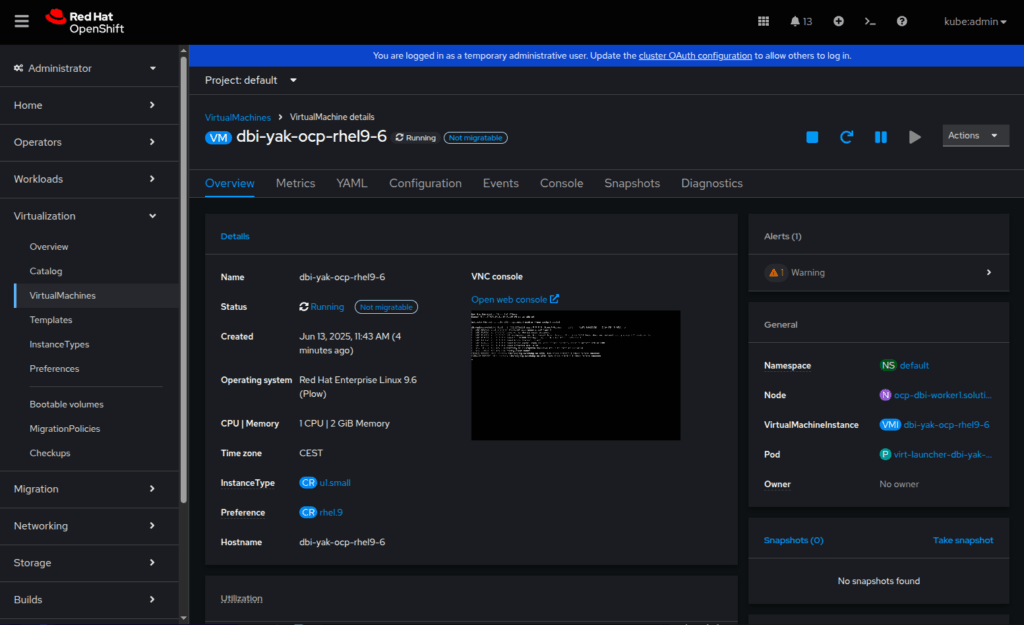
Task: Click the running status sync icon in Details
Action: 304,307
